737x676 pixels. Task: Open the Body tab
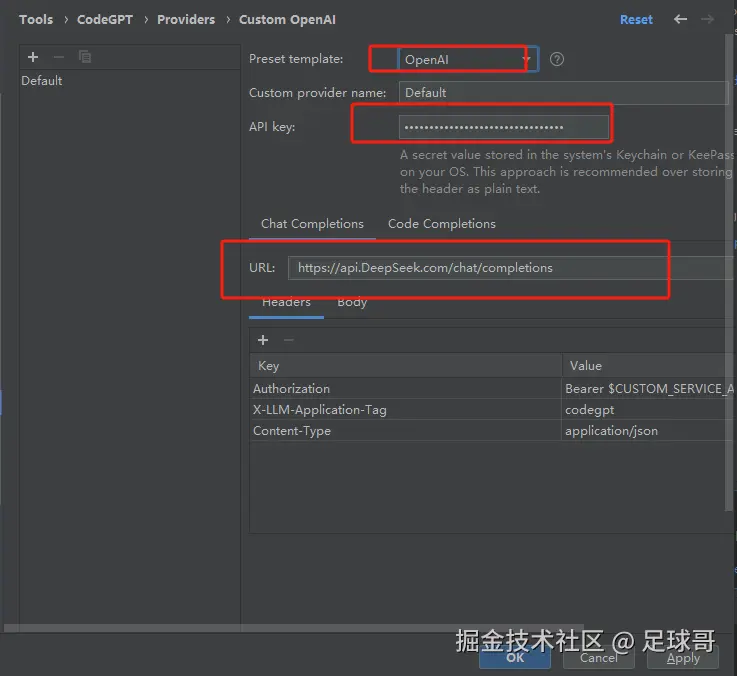point(352,302)
